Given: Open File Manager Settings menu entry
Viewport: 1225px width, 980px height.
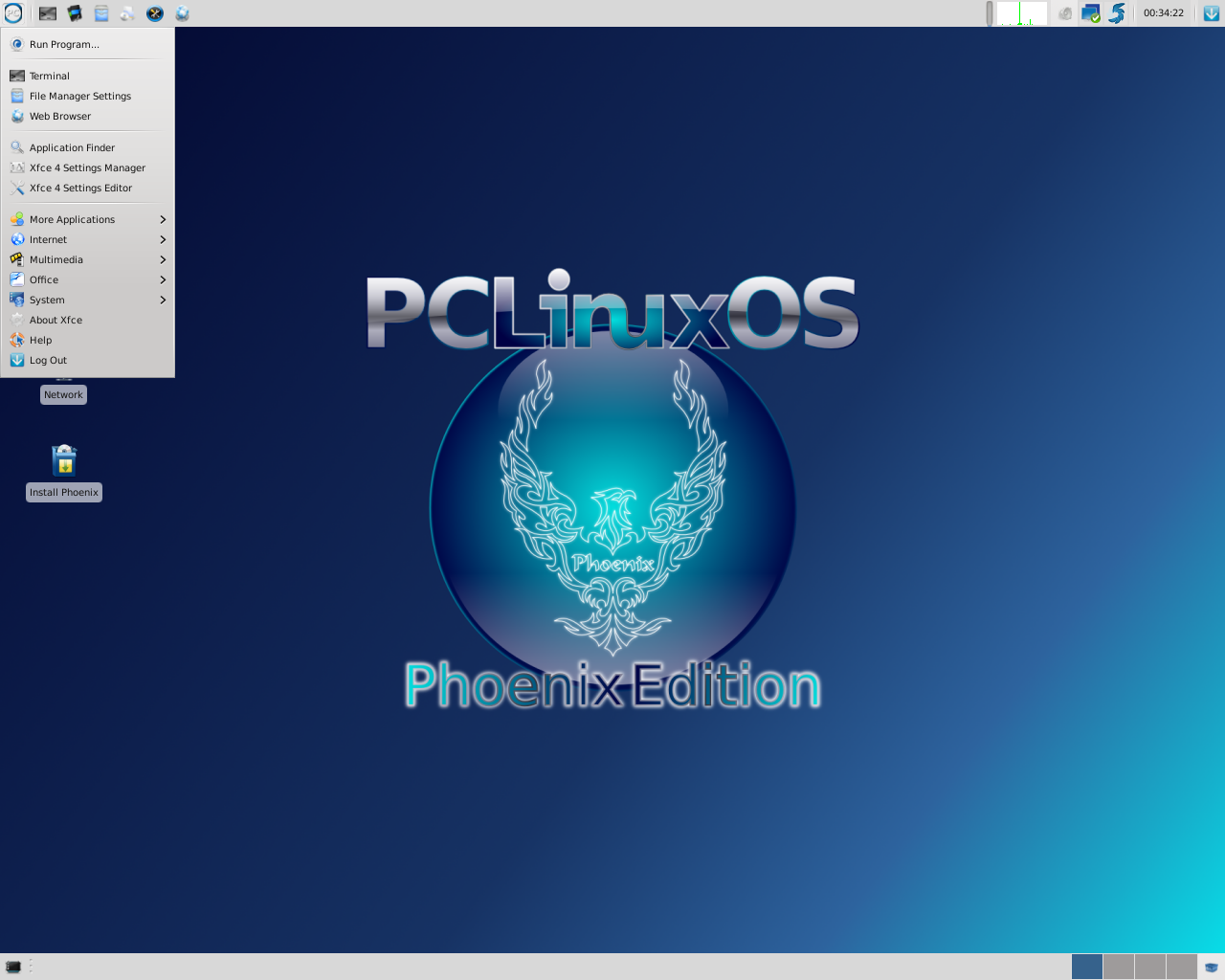Looking at the screenshot, I should point(87,96).
